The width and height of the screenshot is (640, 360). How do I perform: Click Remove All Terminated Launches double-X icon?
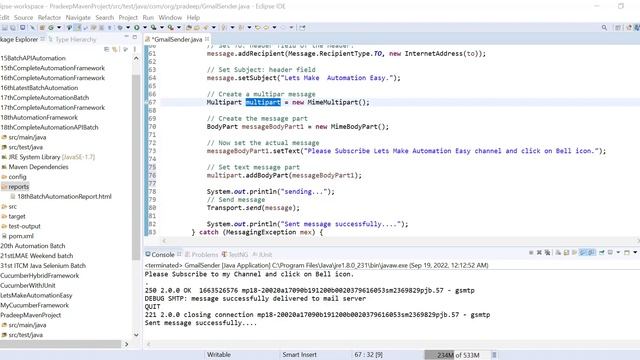[547, 253]
